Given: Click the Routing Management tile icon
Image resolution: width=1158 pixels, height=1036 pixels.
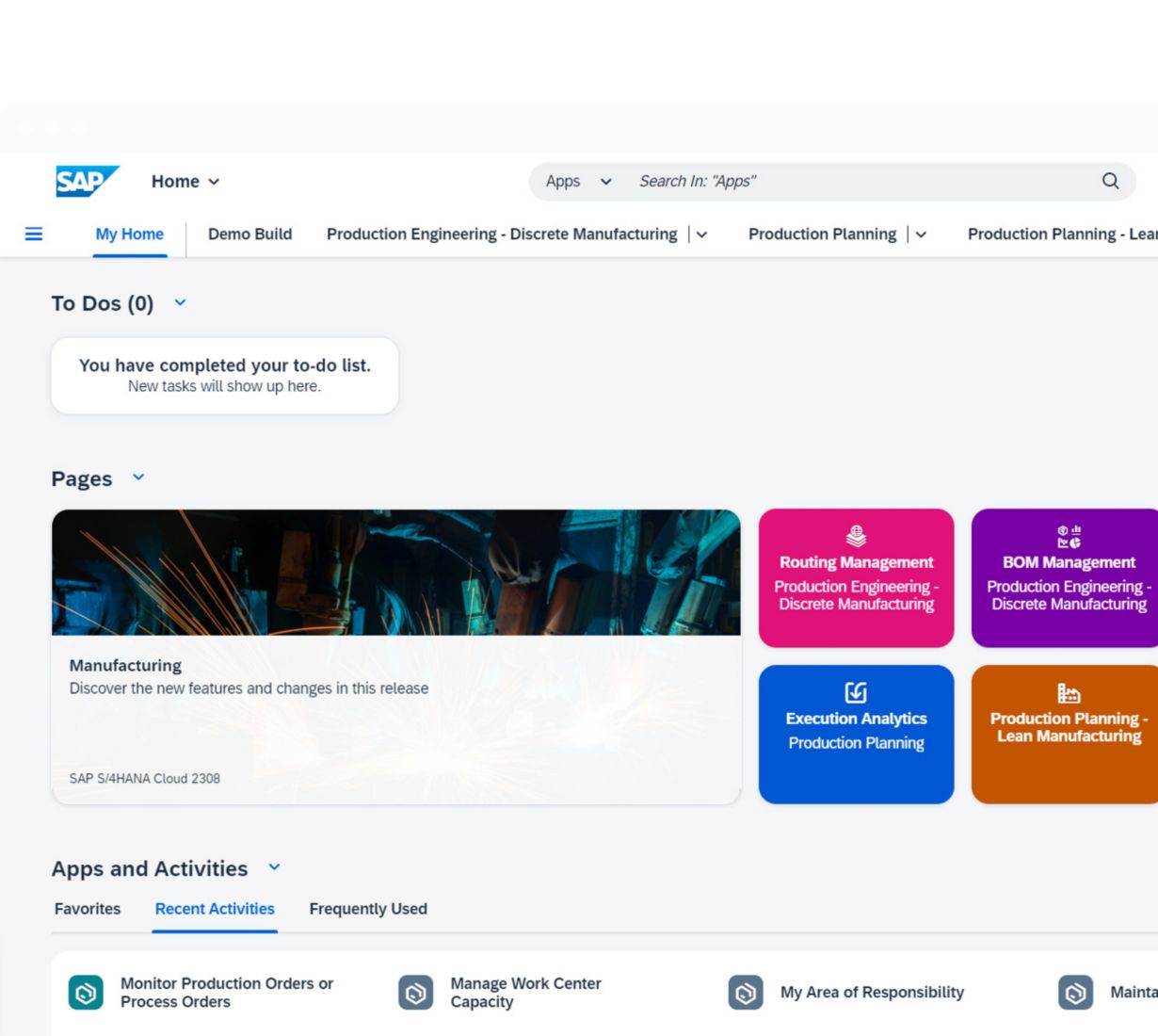Looking at the screenshot, I should (x=856, y=536).
